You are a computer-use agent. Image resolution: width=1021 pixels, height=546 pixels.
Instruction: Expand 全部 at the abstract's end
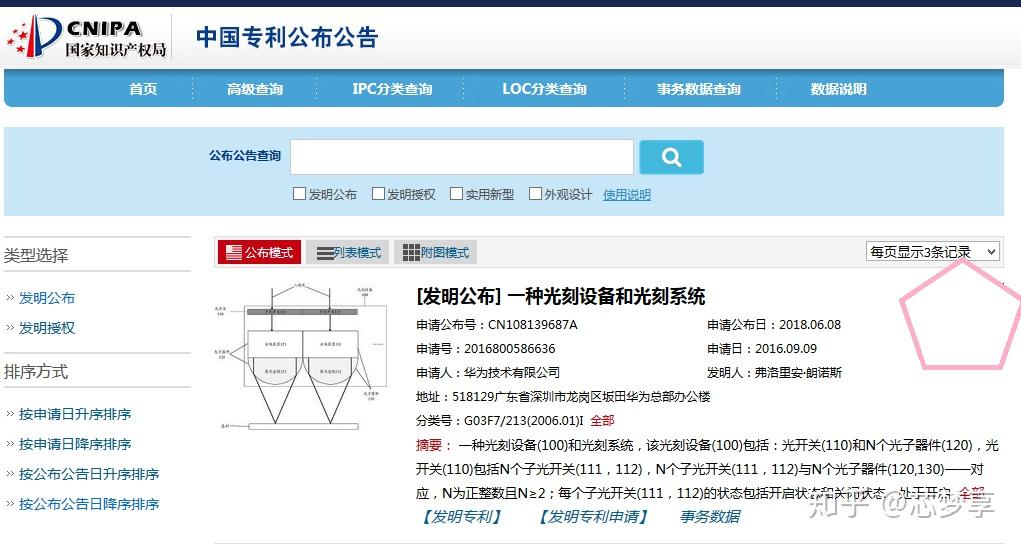[x=972, y=493]
